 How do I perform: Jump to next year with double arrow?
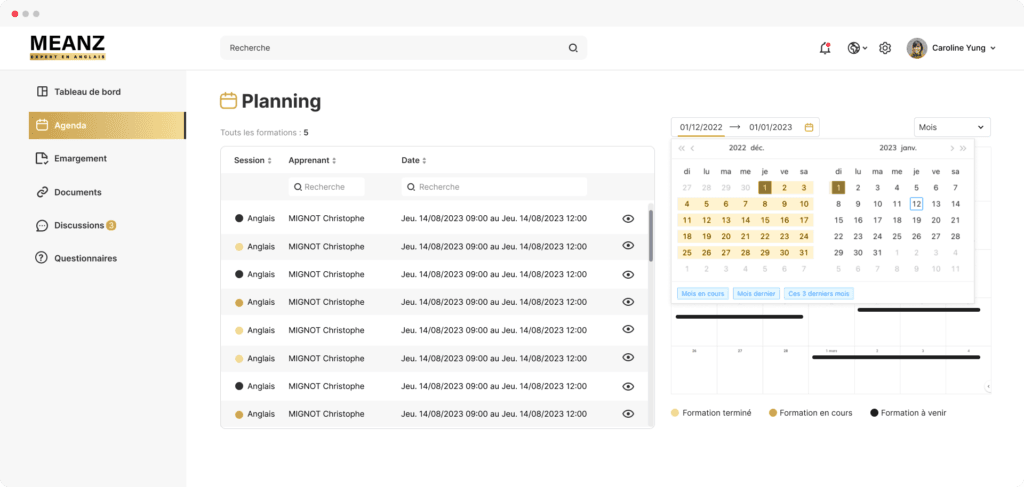point(963,148)
